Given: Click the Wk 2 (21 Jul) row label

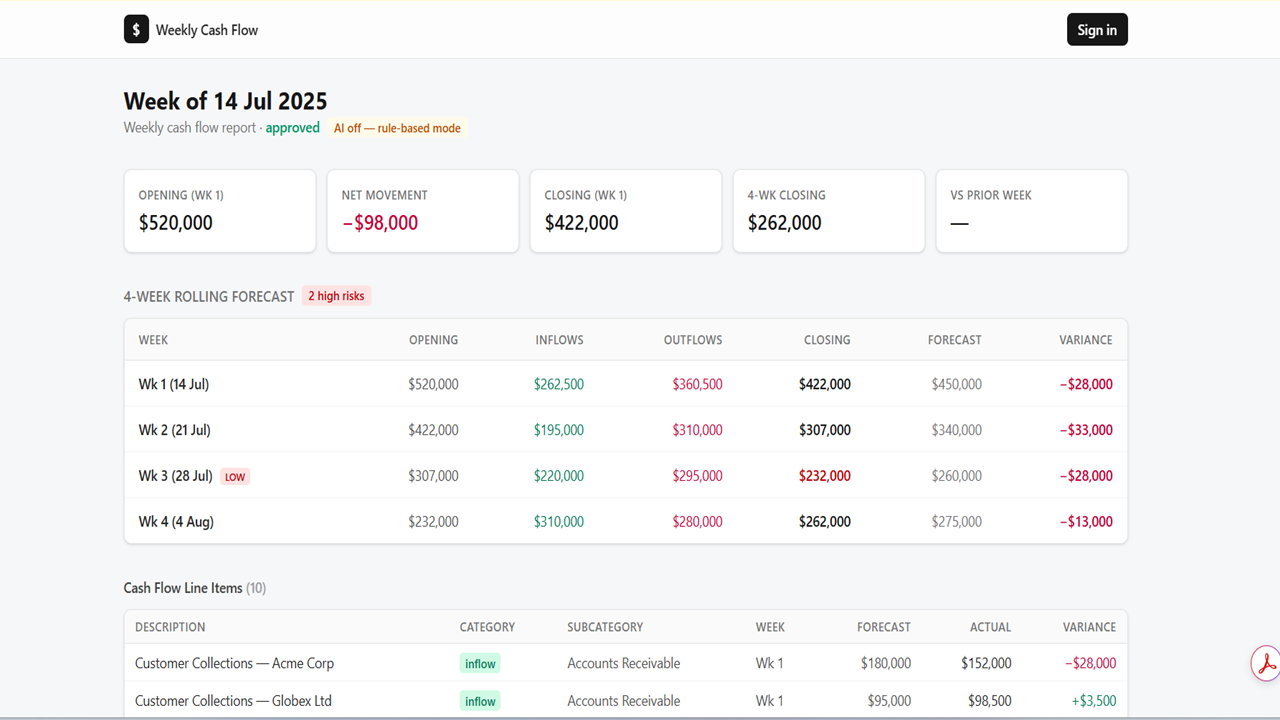Looking at the screenshot, I should tap(175, 430).
